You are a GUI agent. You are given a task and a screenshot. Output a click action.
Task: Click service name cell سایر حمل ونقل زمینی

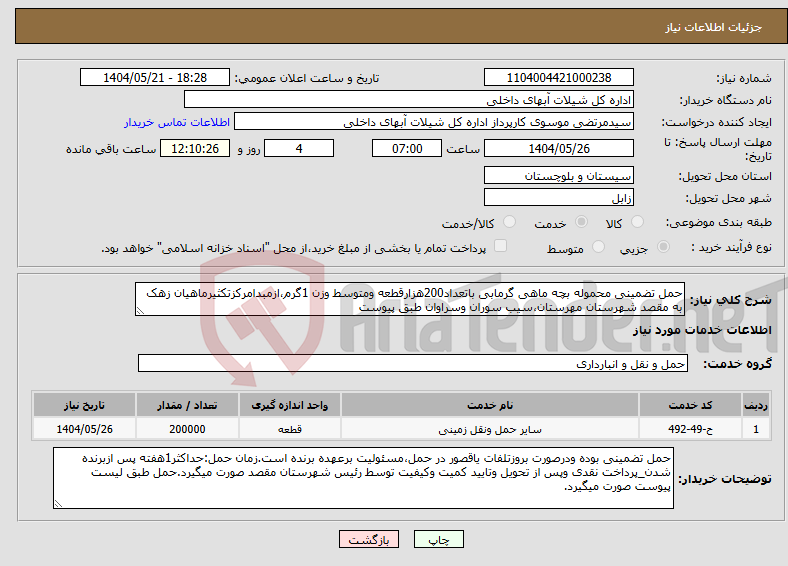(x=490, y=429)
